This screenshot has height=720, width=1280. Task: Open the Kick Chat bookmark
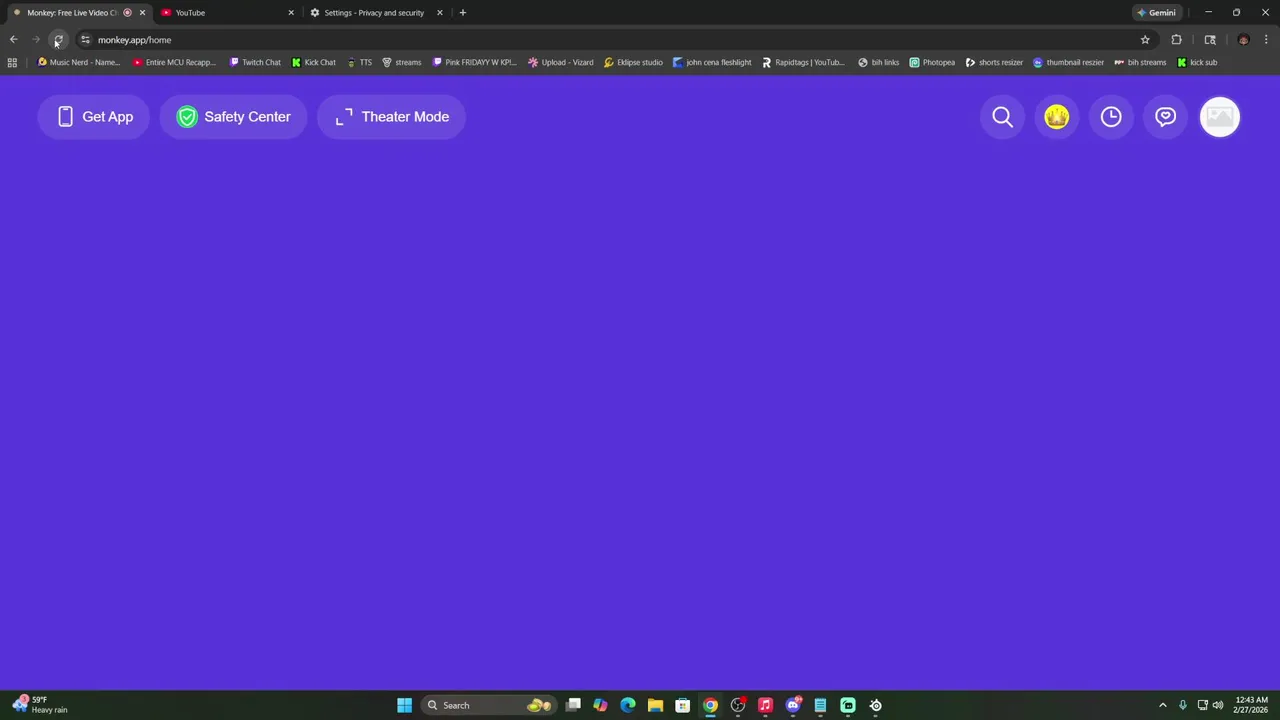pyautogui.click(x=314, y=63)
